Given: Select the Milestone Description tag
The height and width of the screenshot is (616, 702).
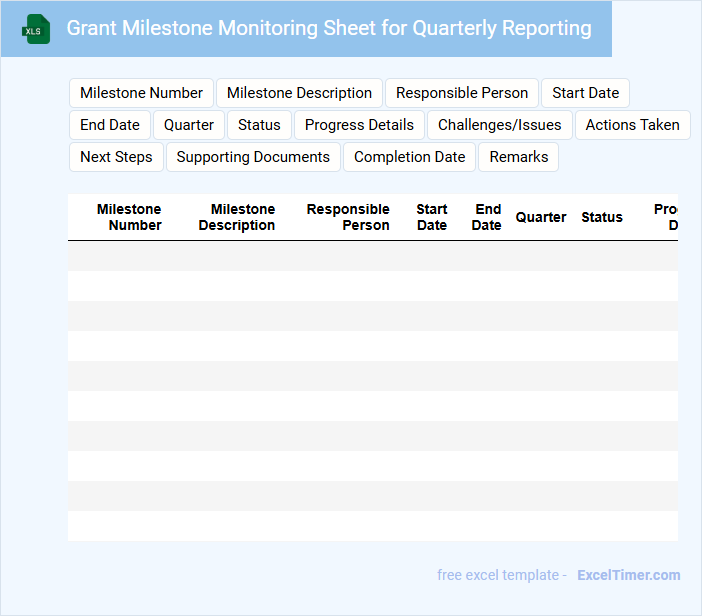Looking at the screenshot, I should coord(299,93).
